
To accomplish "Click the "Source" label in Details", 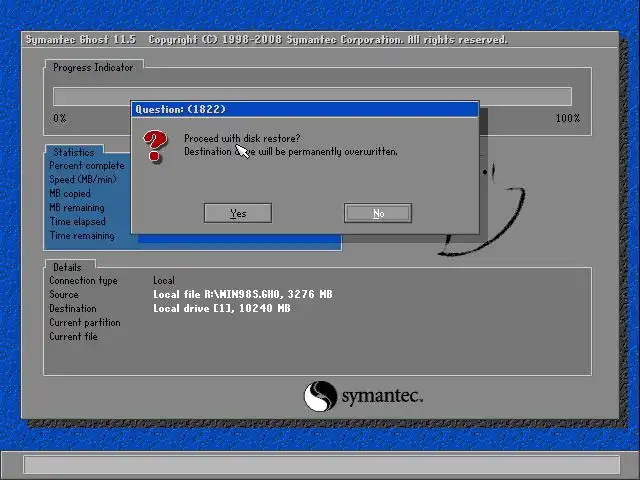I will (64, 294).
